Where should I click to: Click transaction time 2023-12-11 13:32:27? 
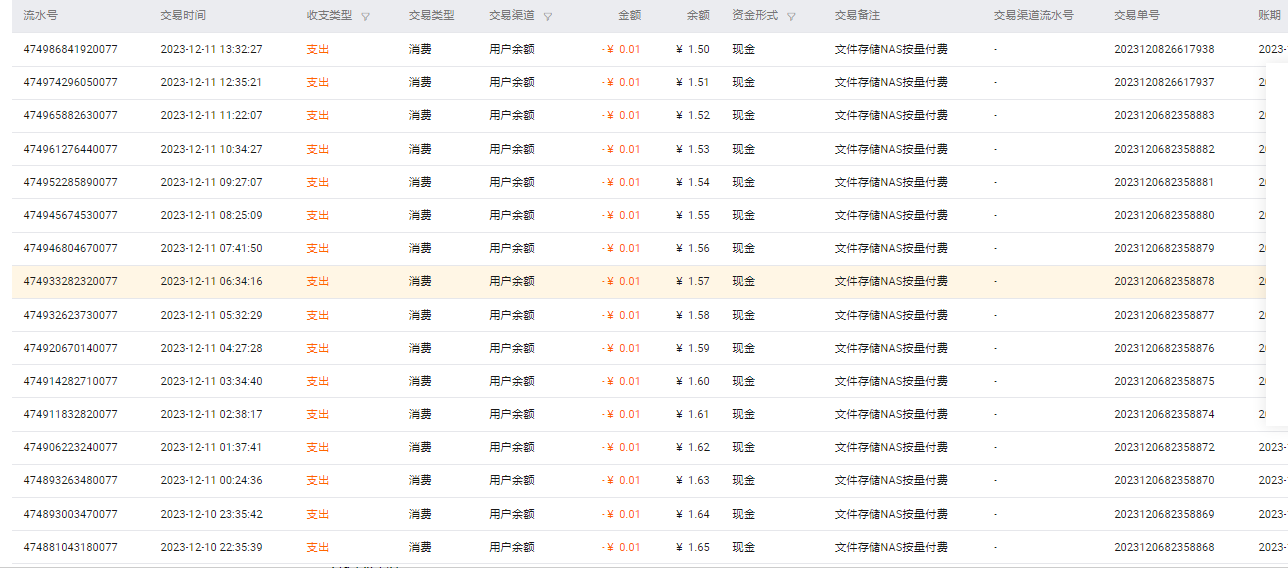tap(211, 50)
